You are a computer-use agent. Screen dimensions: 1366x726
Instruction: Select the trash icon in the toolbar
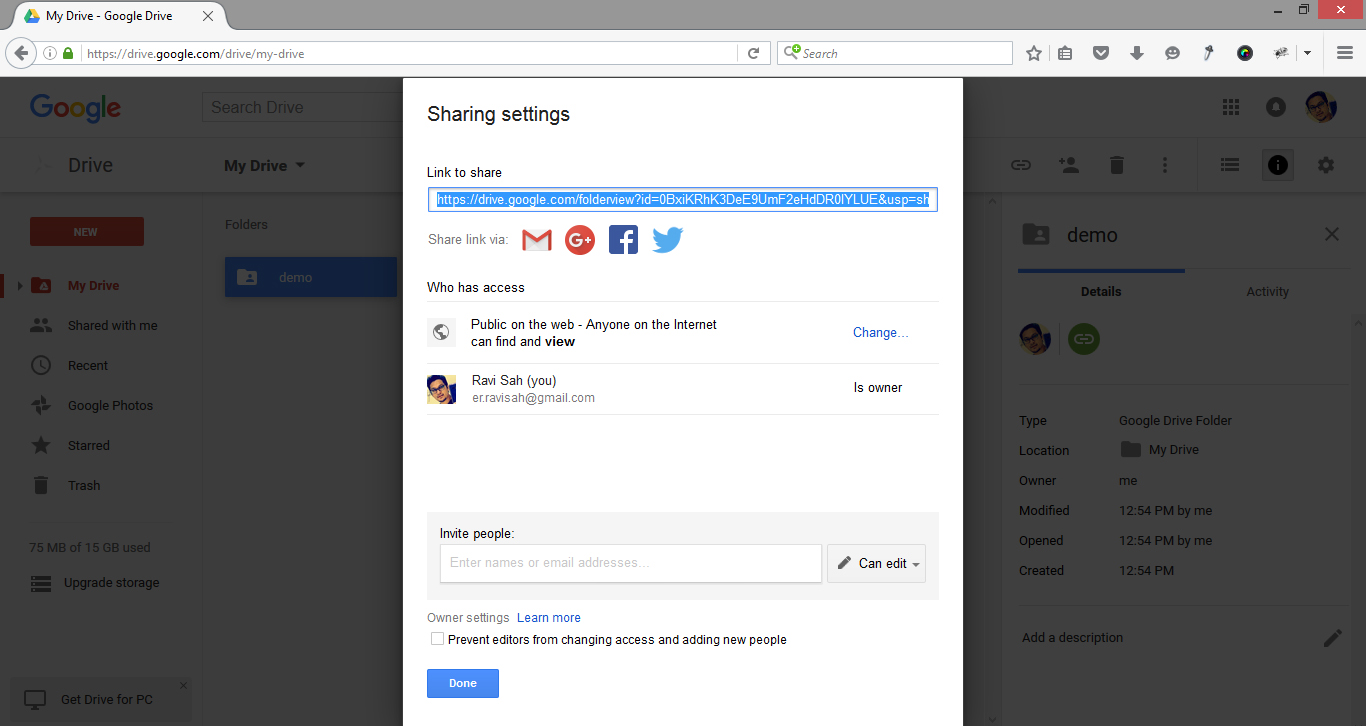[1116, 164]
